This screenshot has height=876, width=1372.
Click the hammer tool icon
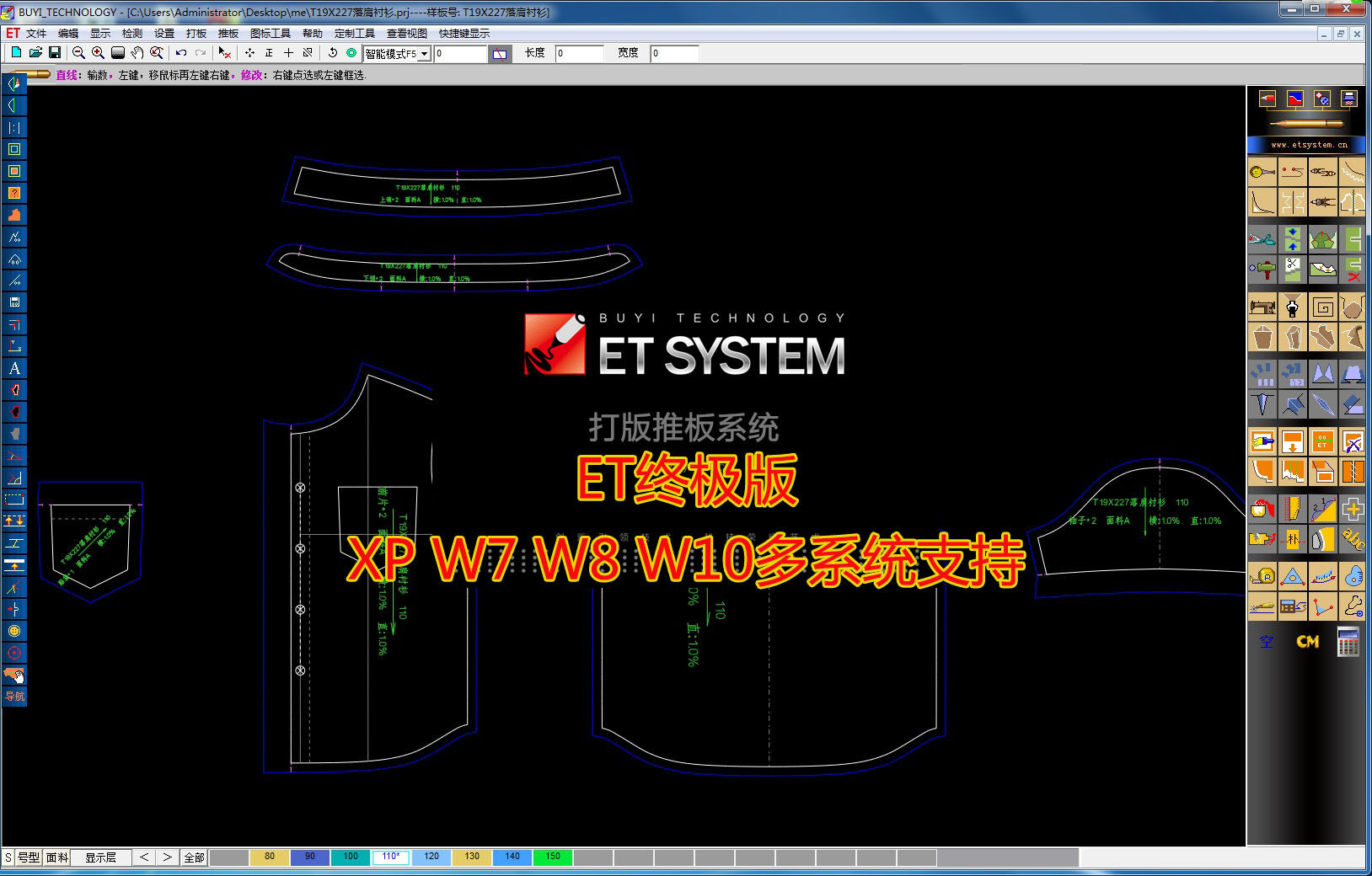(x=1262, y=270)
